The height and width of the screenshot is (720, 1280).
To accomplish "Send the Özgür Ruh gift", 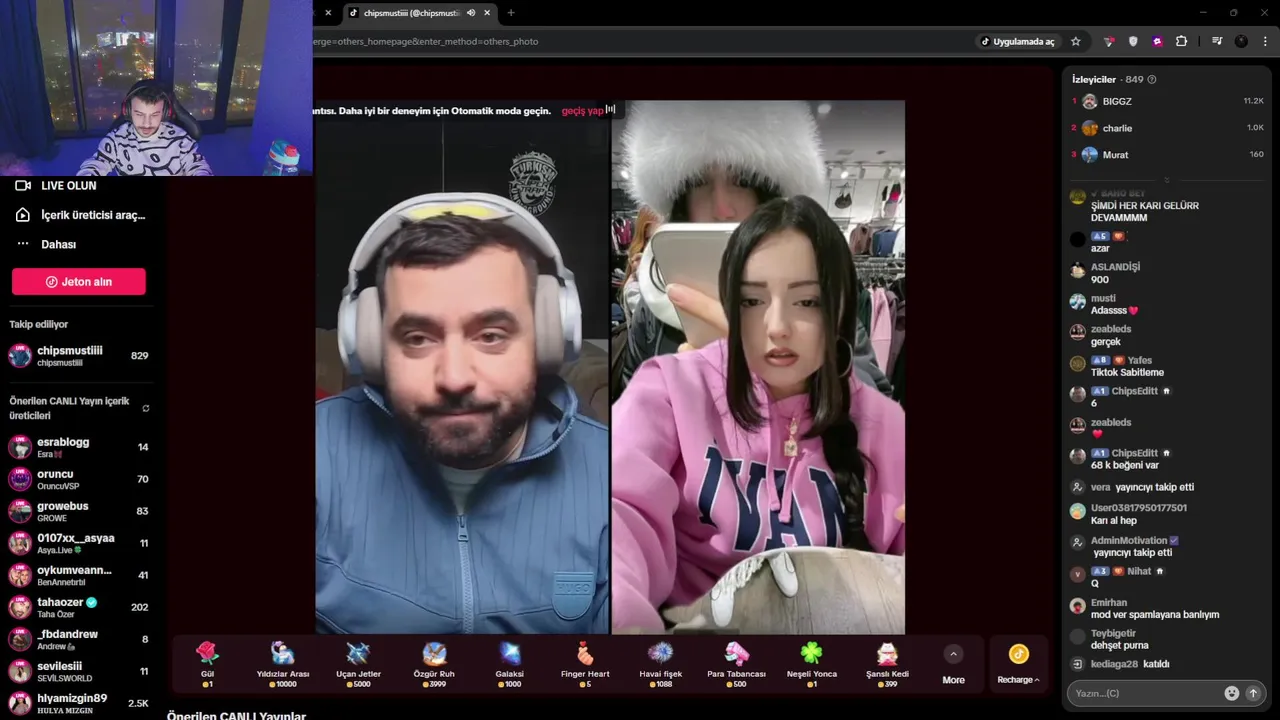I will point(434,665).
